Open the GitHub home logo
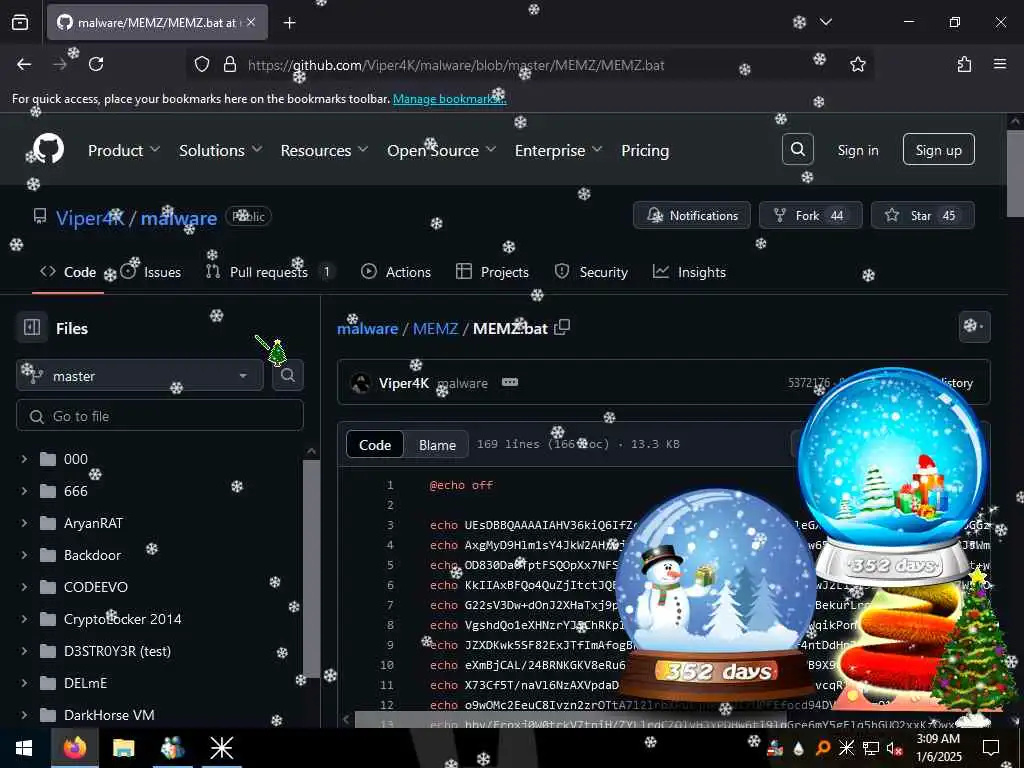The width and height of the screenshot is (1024, 768). pos(48,150)
